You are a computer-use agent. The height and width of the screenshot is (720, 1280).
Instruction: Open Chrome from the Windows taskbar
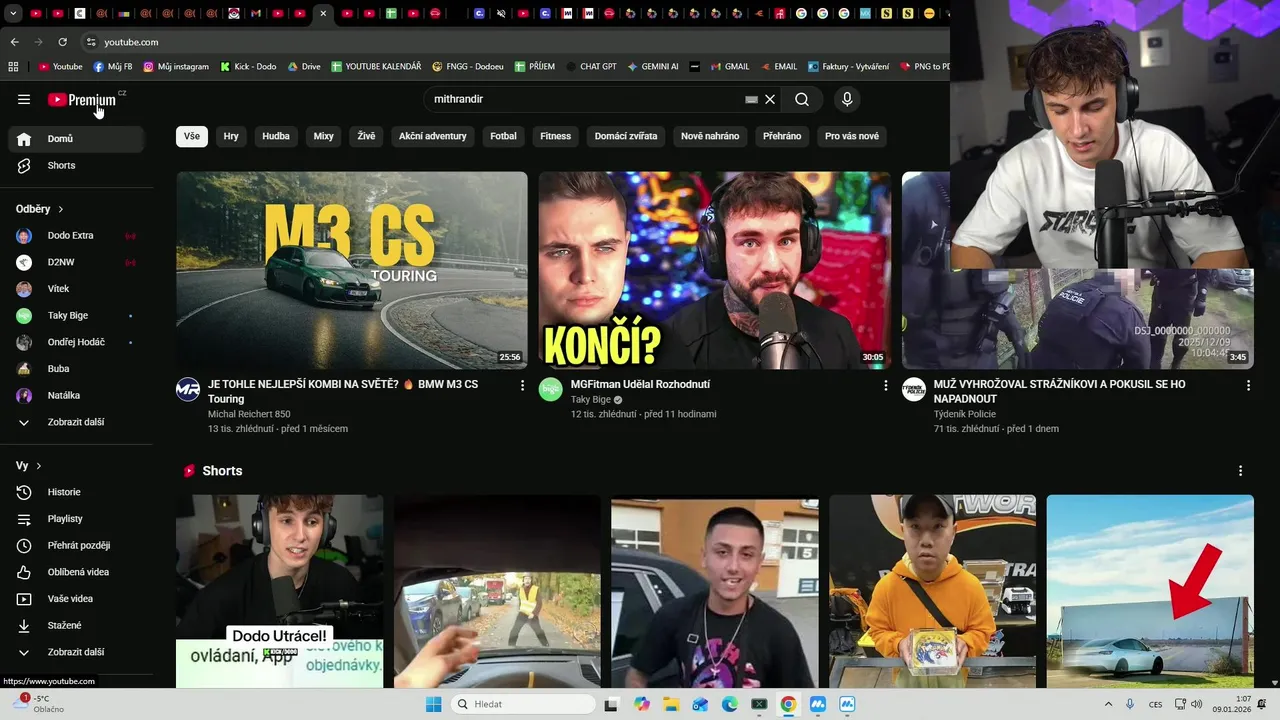pyautogui.click(x=788, y=704)
